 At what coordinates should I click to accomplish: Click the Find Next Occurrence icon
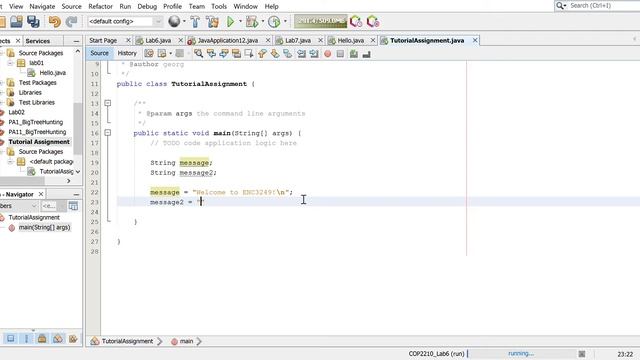point(224,54)
